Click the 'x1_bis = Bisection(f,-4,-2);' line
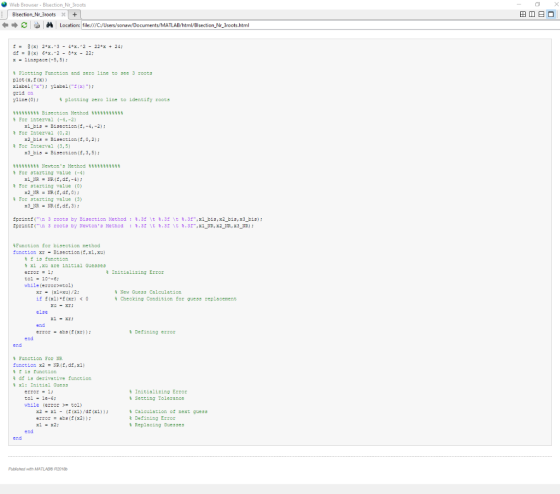This screenshot has height=494, width=560. point(65,126)
